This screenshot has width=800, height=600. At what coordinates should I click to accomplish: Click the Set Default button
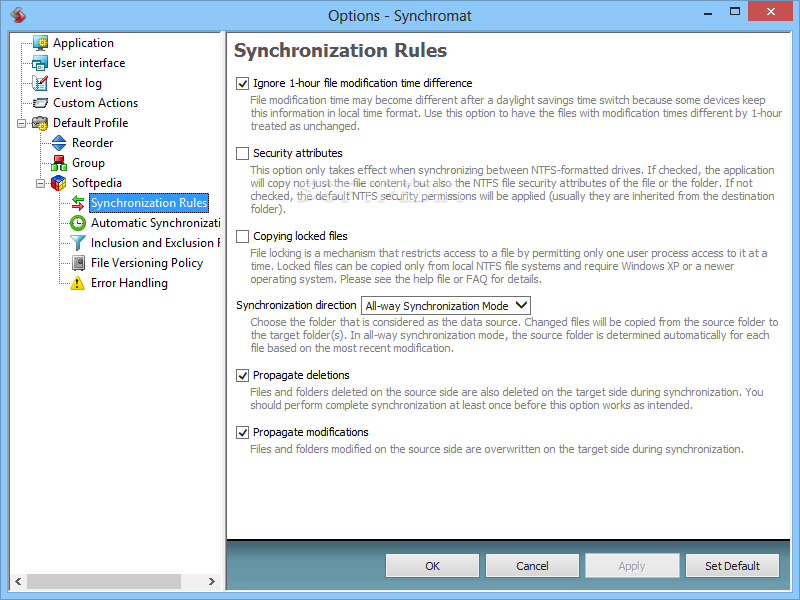pos(732,566)
